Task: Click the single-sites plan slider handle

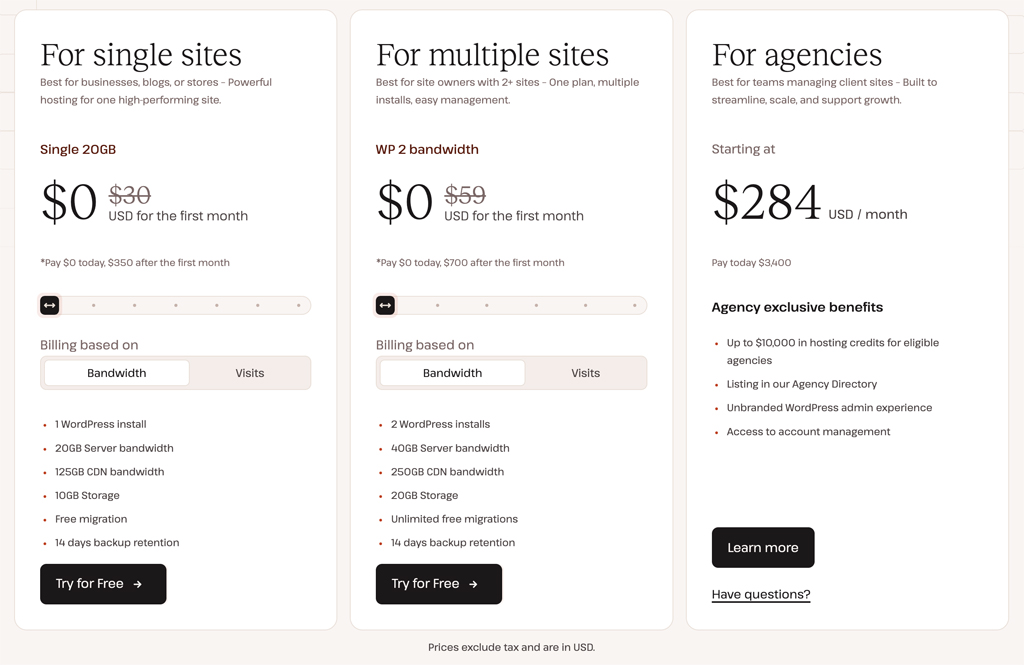Action: point(50,305)
